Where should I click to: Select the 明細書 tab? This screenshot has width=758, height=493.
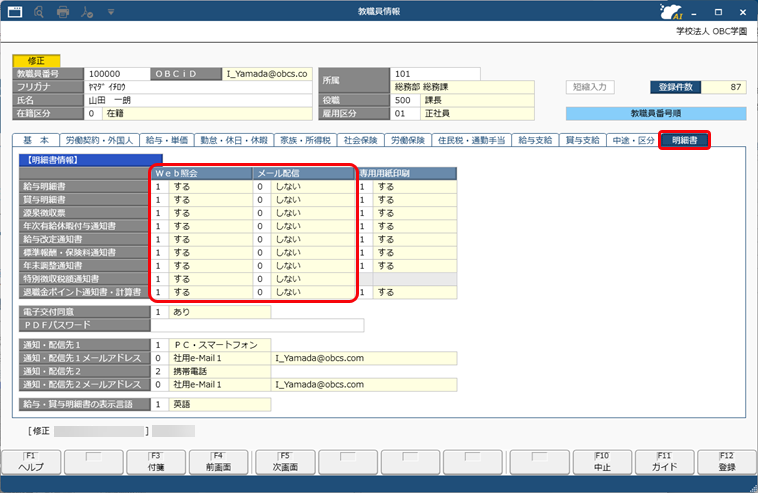click(x=685, y=140)
